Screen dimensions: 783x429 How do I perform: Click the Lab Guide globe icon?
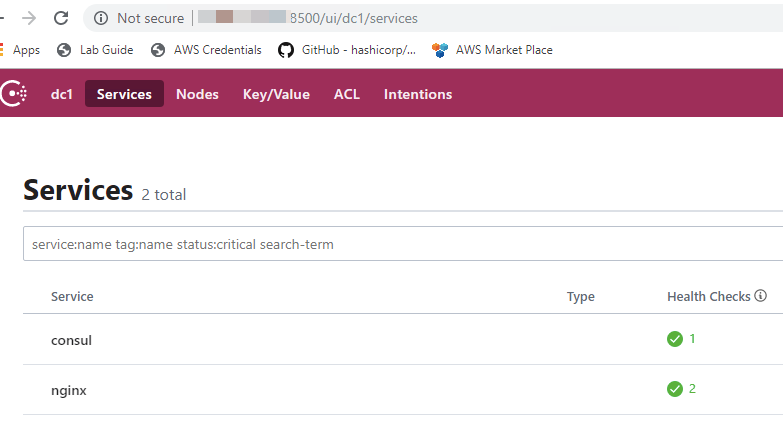64,50
